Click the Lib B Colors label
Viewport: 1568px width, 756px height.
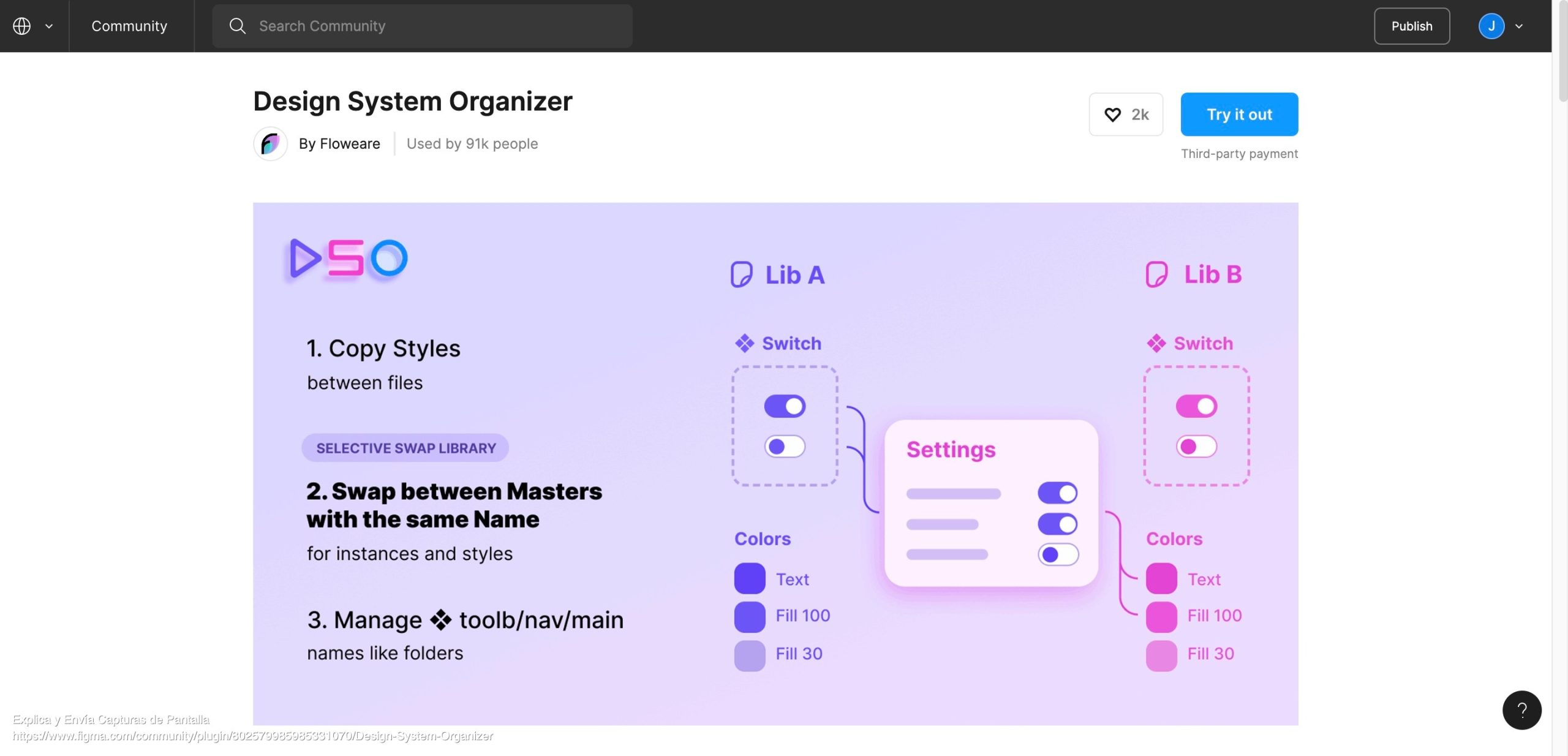[x=1174, y=539]
